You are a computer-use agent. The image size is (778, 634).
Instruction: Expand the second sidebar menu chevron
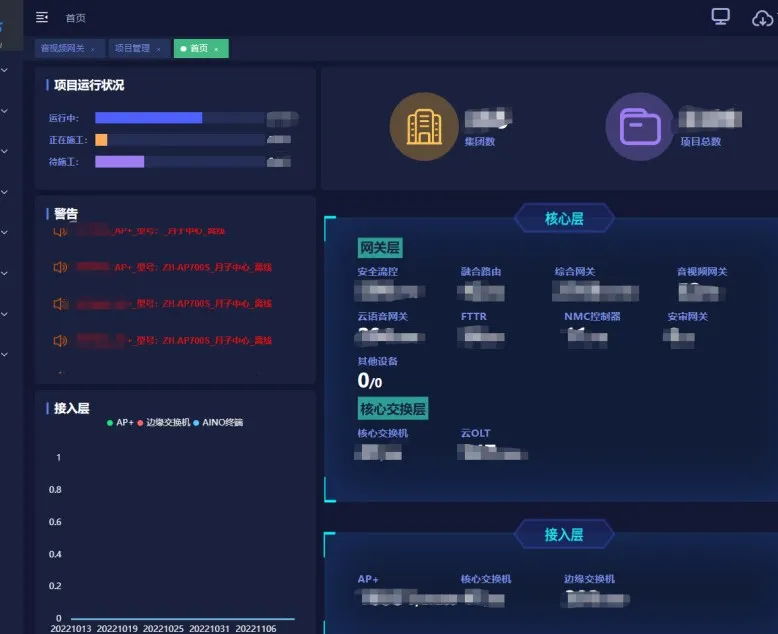5,110
